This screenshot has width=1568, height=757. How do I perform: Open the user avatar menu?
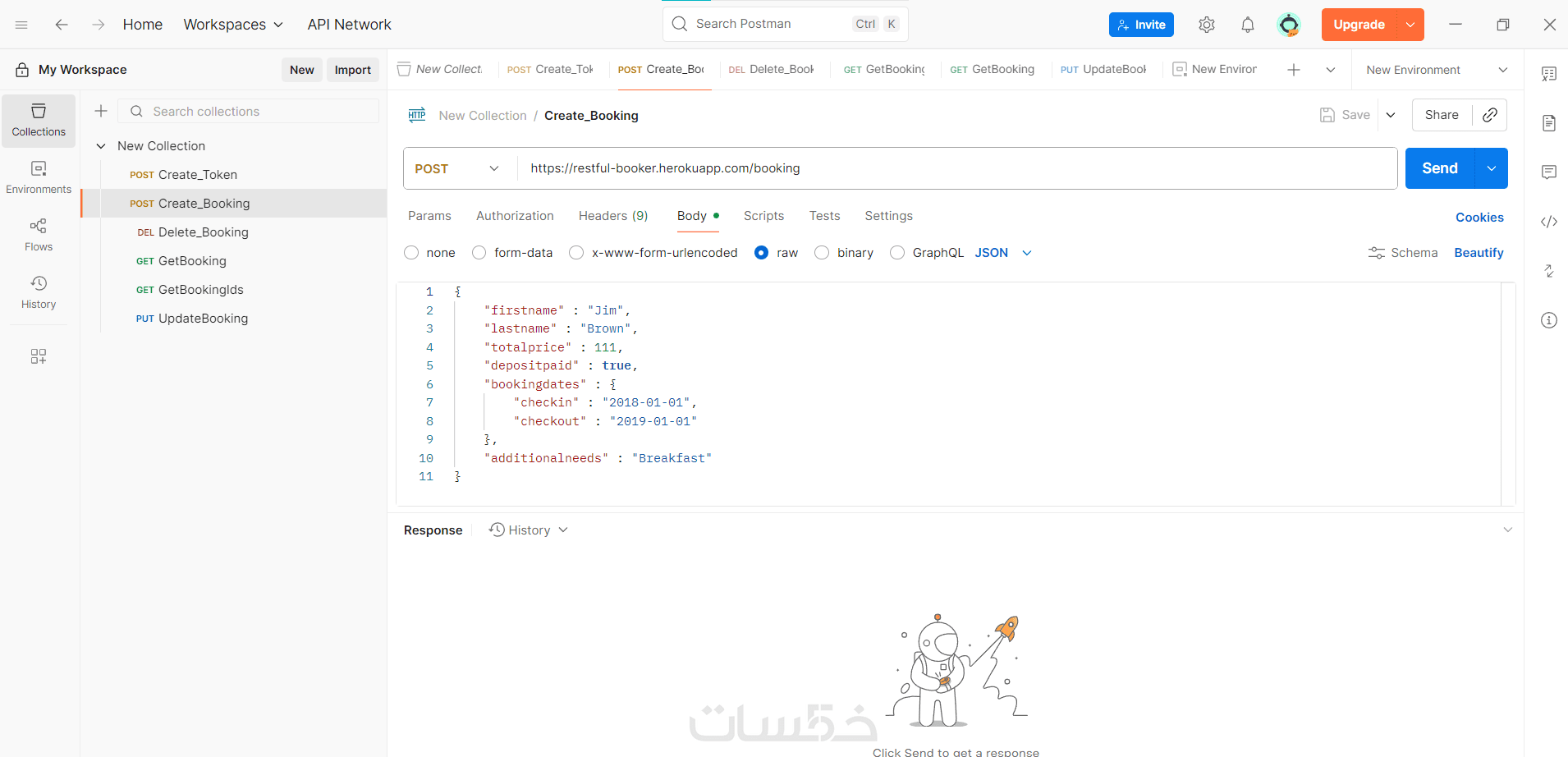[x=1289, y=25]
